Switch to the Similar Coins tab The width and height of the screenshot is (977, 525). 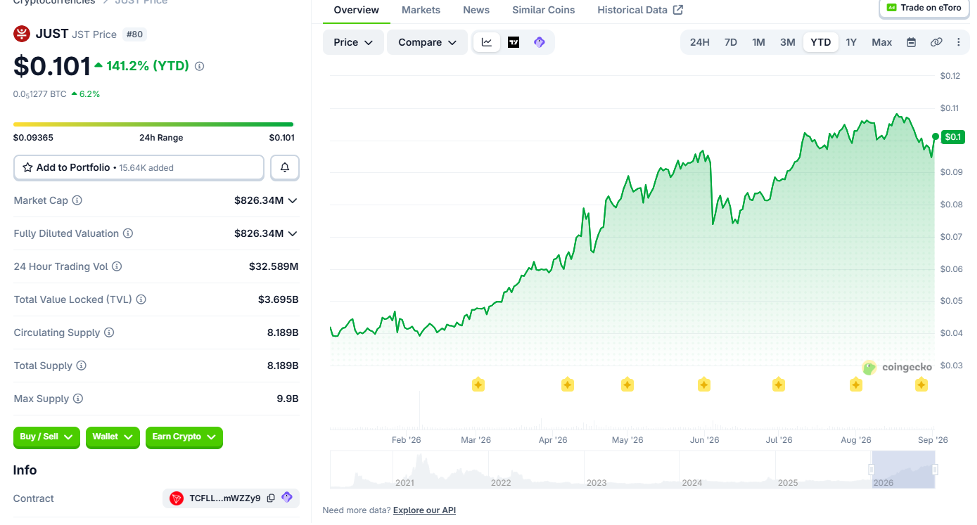click(543, 10)
